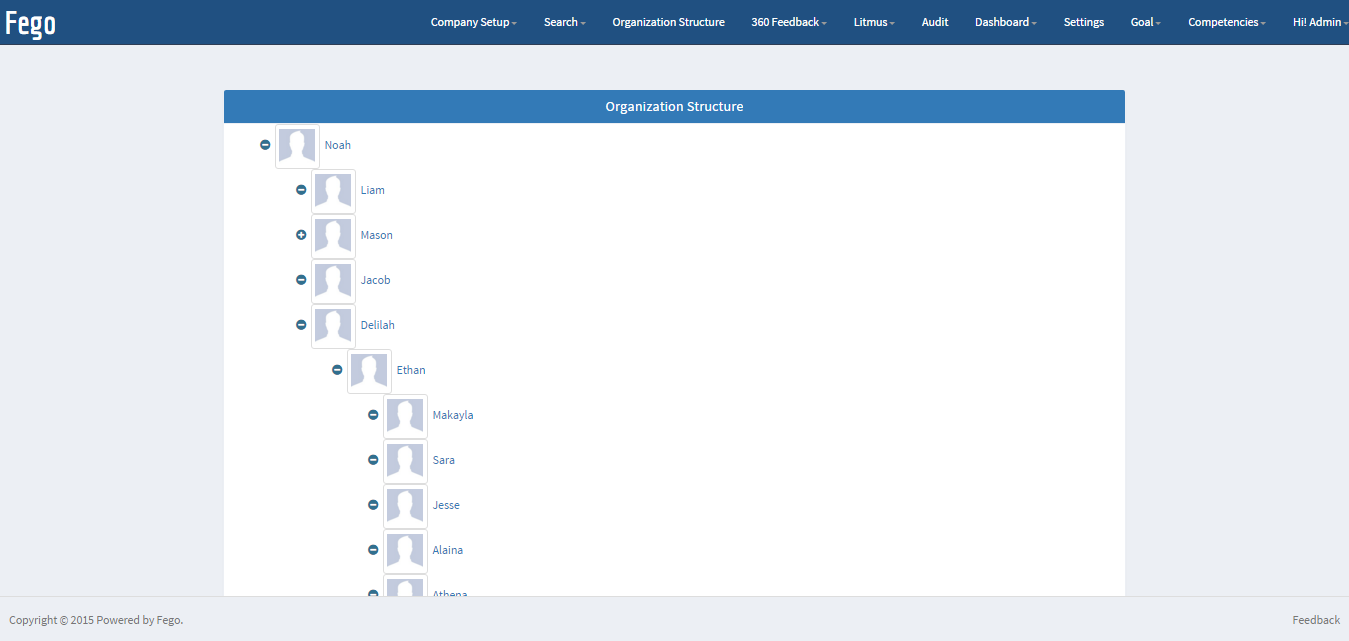
Task: Click the Feedback link in footer
Action: point(1316,620)
